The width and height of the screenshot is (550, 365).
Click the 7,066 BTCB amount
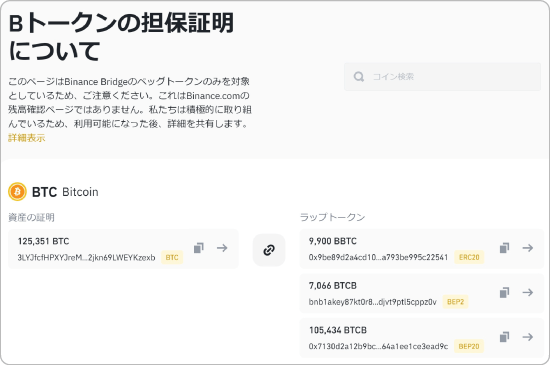[333, 286]
